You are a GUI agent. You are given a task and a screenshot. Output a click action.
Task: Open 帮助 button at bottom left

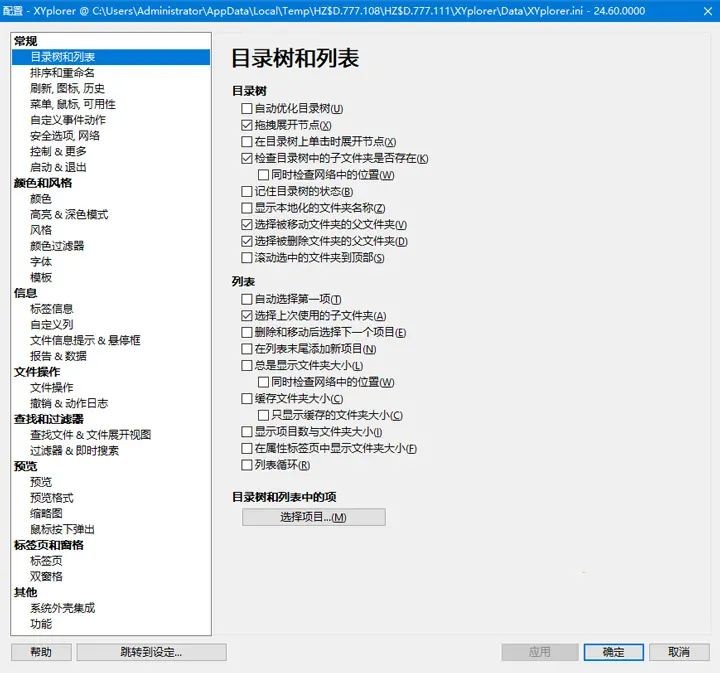[41, 652]
